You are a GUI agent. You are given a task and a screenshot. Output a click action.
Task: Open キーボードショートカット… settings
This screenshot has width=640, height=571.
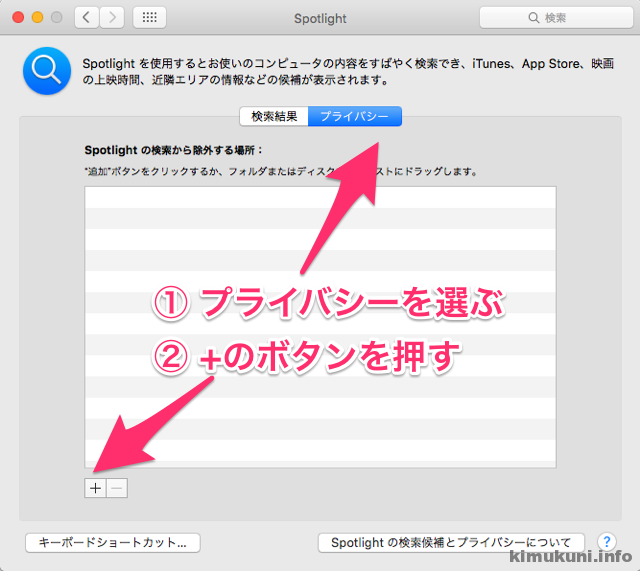click(113, 542)
